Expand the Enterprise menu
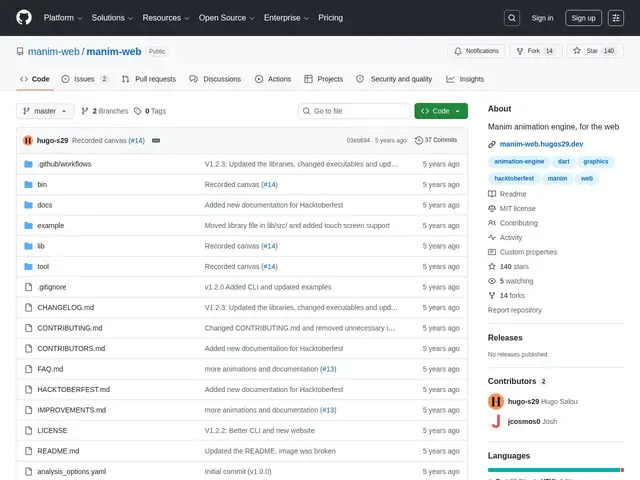The image size is (640, 480). pos(286,18)
